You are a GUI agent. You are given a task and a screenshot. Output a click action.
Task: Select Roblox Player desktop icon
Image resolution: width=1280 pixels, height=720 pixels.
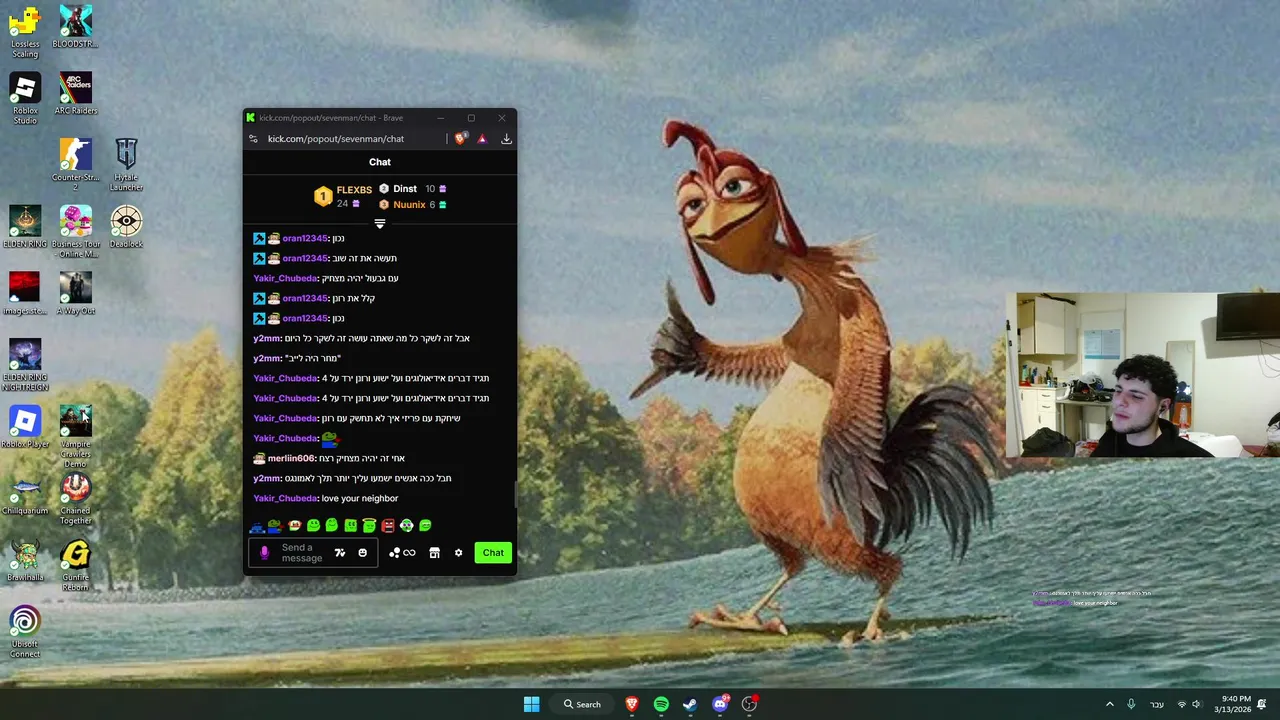point(25,427)
